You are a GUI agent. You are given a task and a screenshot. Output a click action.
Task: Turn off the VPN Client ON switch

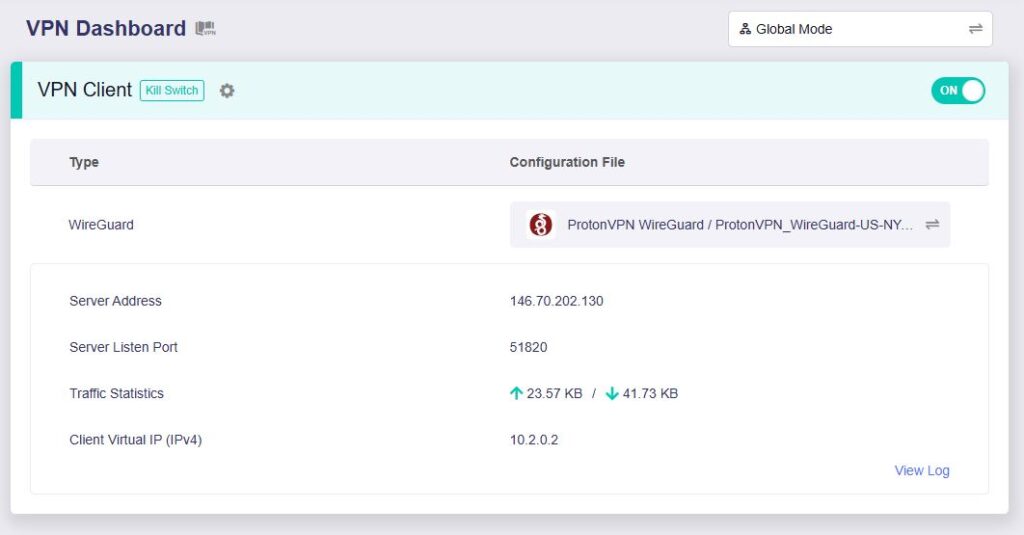tap(958, 91)
